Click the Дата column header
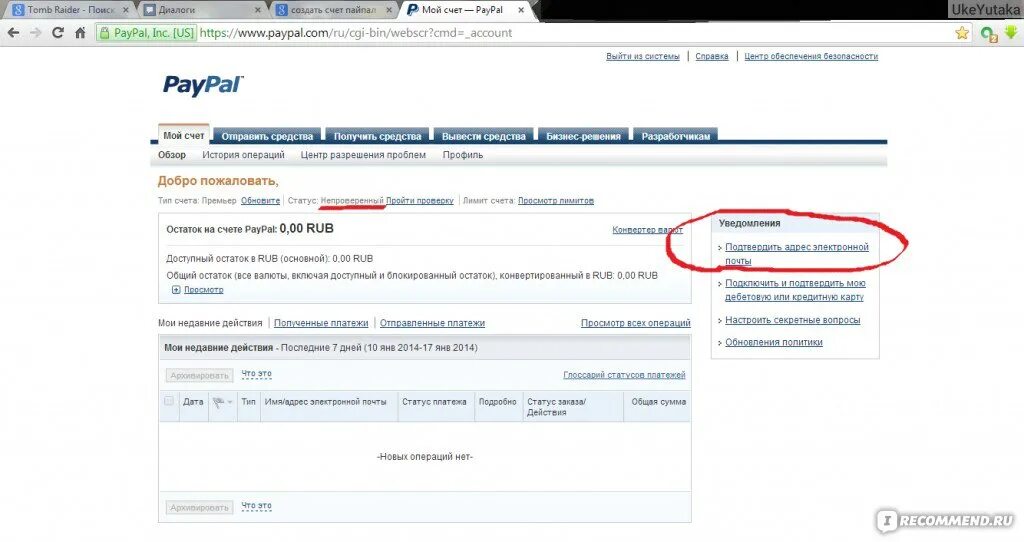The width and height of the screenshot is (1024, 542). click(193, 402)
